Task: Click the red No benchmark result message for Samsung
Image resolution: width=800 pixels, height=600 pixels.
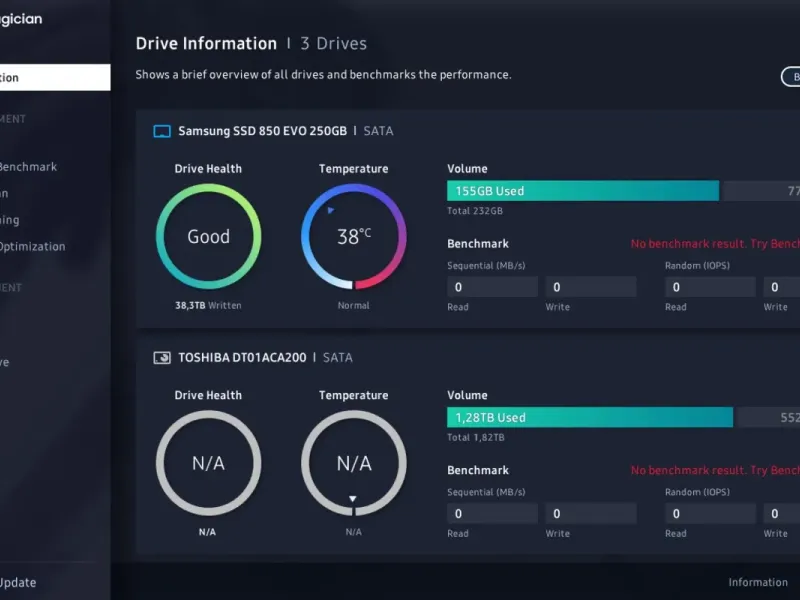Action: tap(715, 244)
